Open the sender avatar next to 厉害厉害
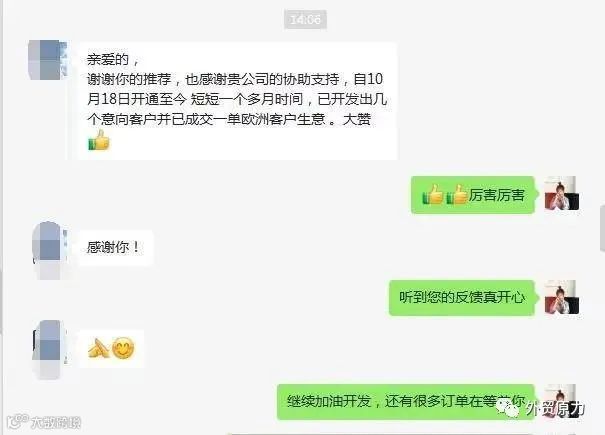 tap(561, 193)
